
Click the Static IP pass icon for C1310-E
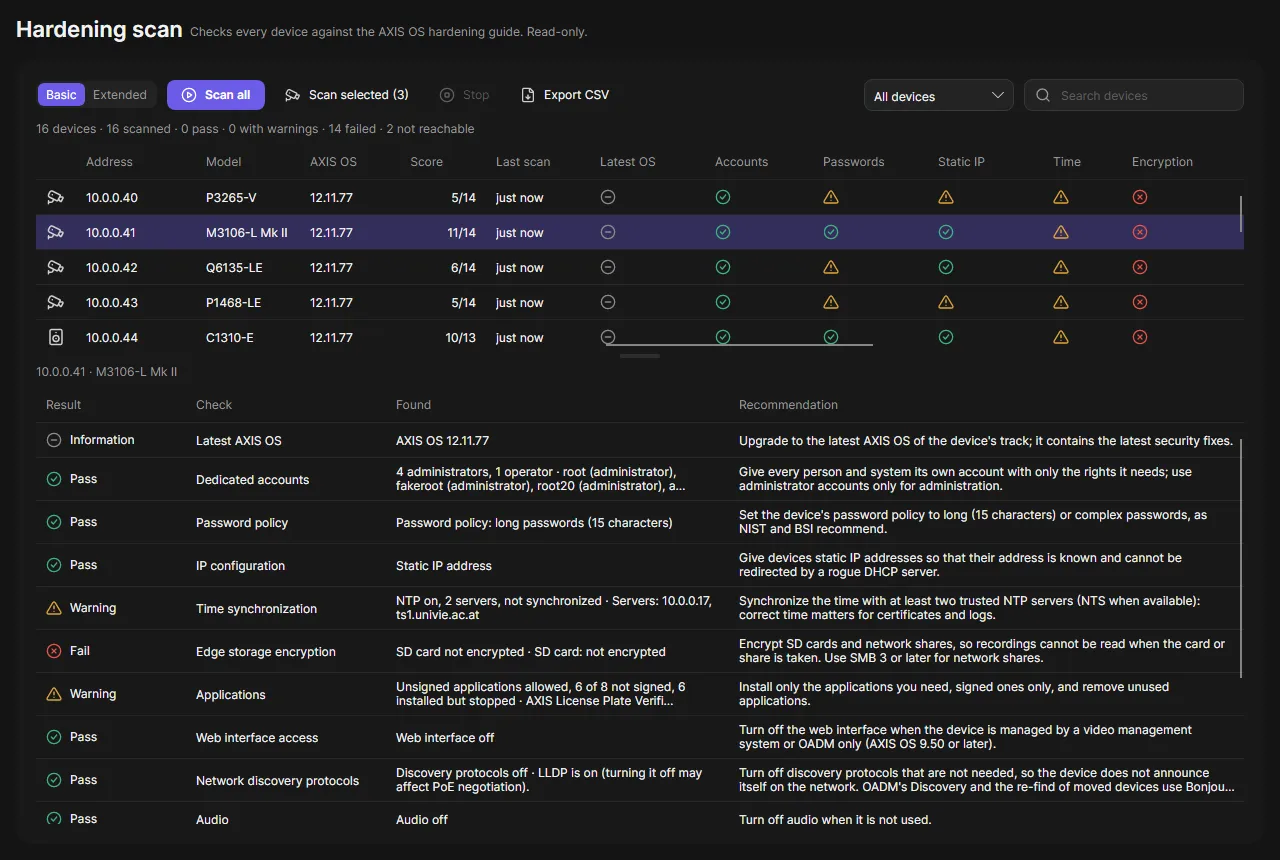tap(945, 338)
